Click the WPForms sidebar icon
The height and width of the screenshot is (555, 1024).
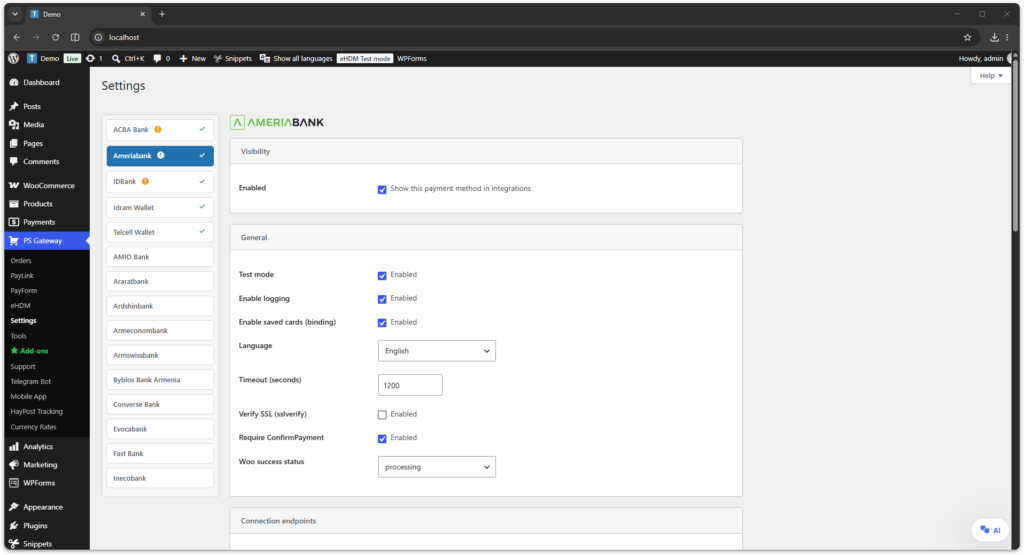14,483
